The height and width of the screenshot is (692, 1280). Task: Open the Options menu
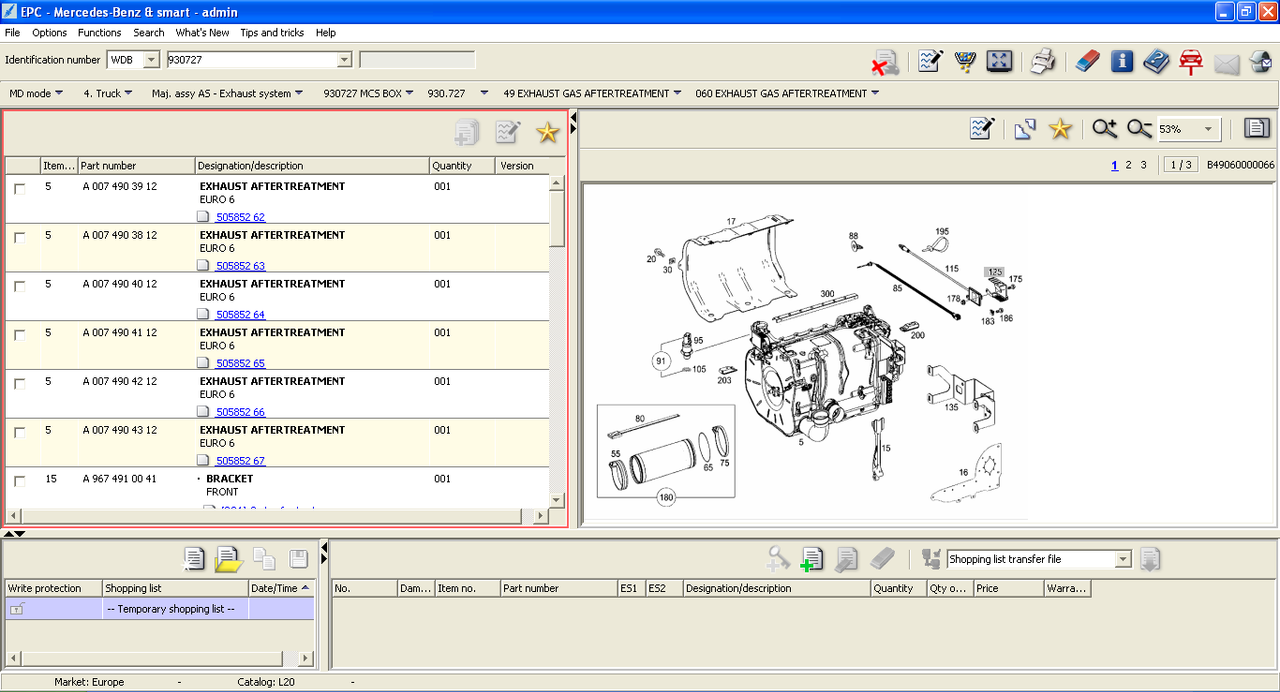pyautogui.click(x=49, y=32)
